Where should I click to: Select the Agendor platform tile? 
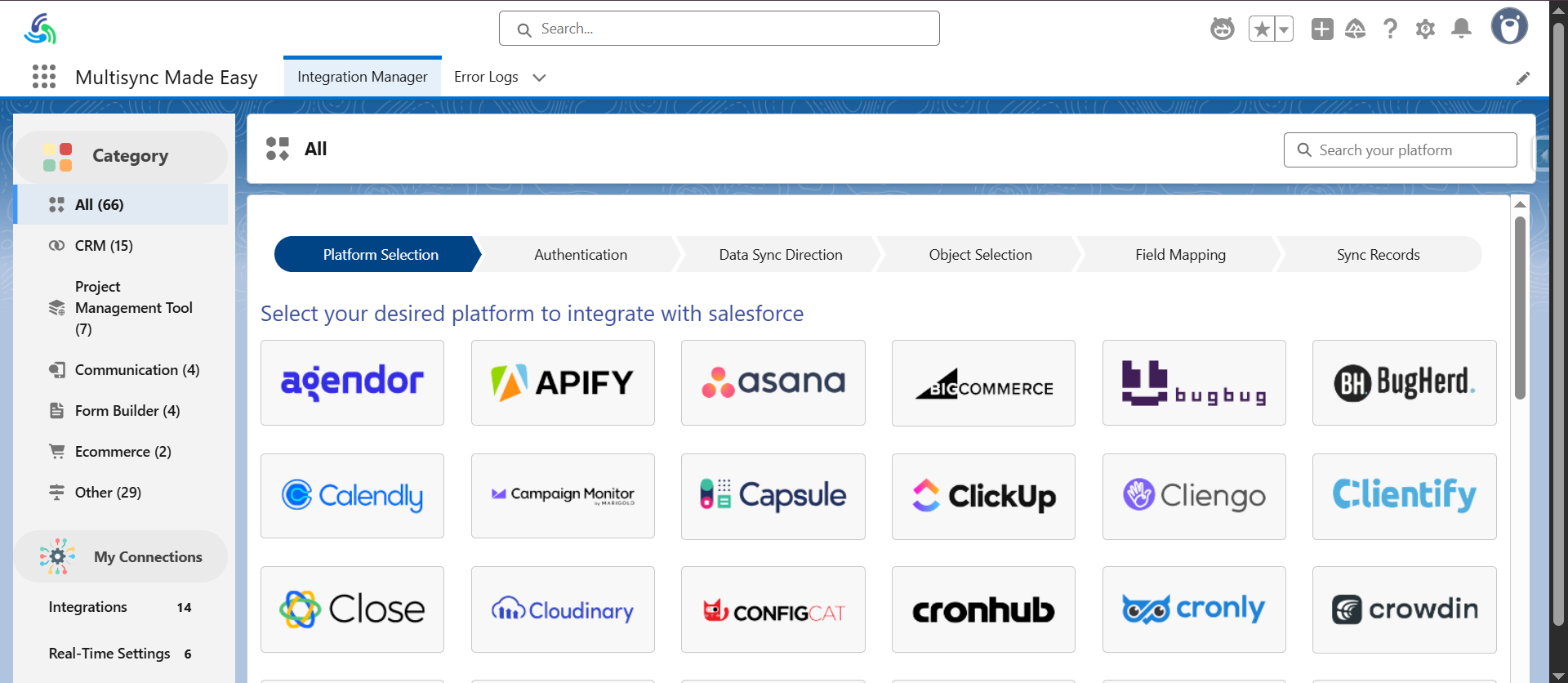pos(352,382)
